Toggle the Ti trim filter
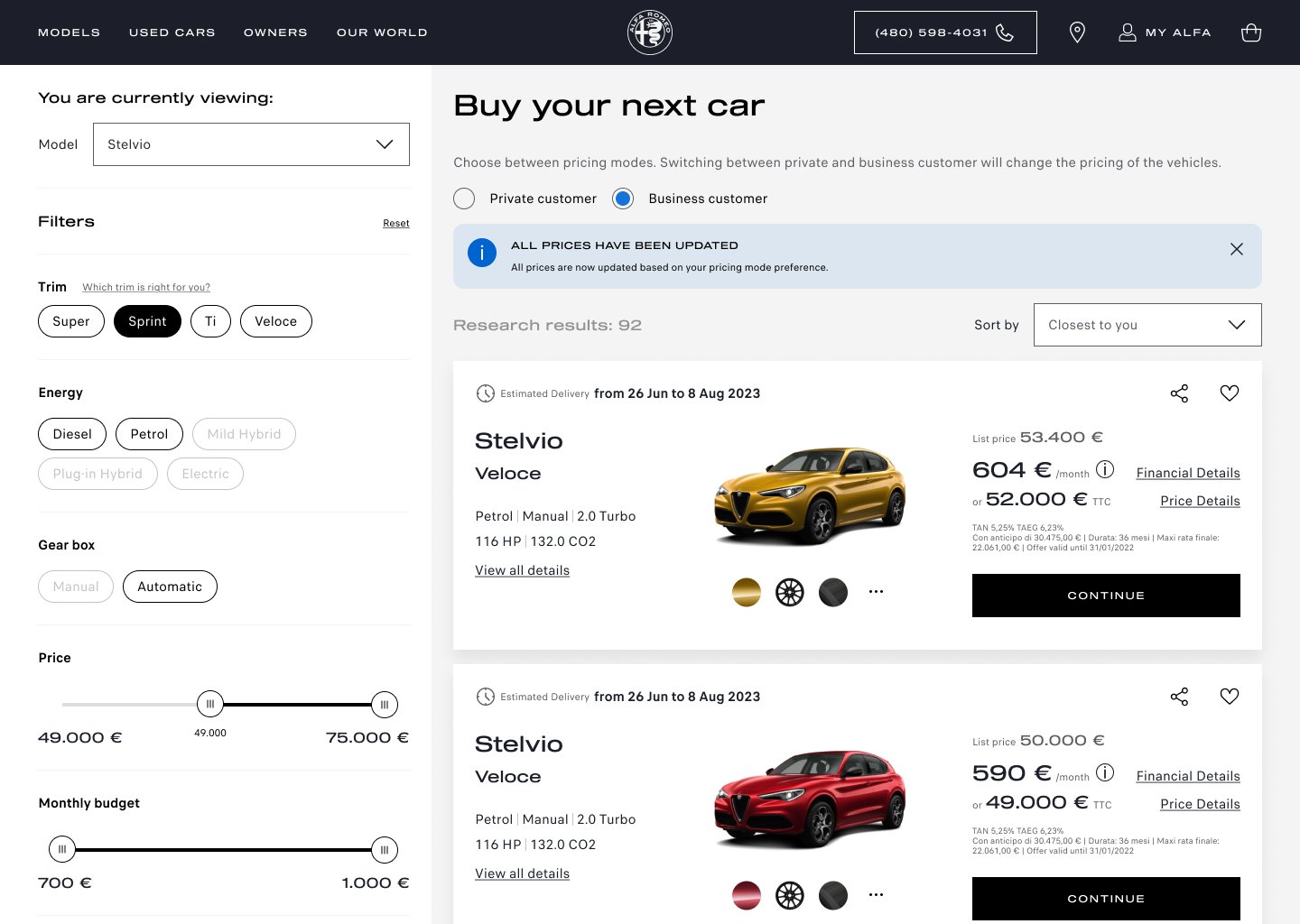 point(210,321)
